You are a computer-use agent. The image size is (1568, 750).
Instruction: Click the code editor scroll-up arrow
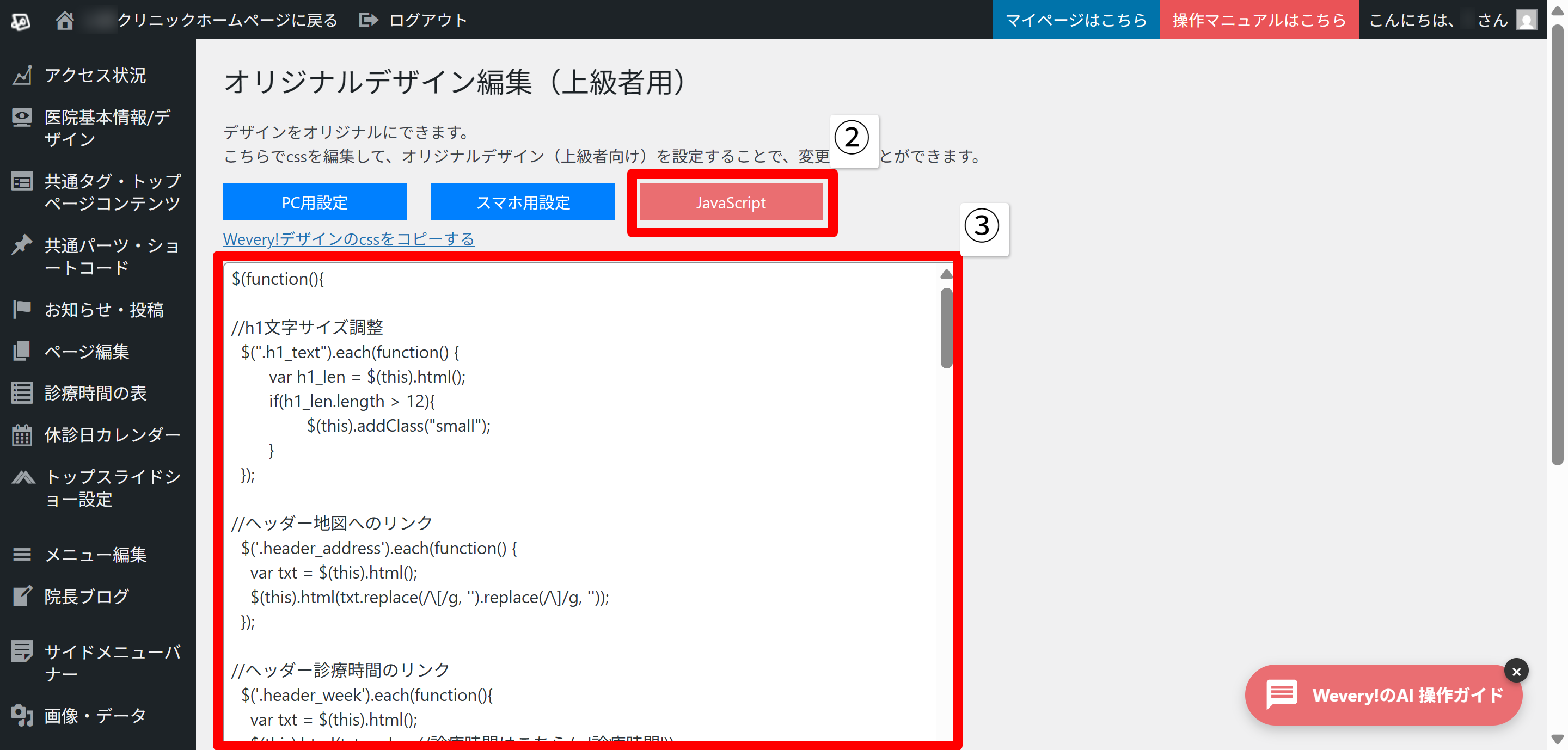[x=946, y=274]
